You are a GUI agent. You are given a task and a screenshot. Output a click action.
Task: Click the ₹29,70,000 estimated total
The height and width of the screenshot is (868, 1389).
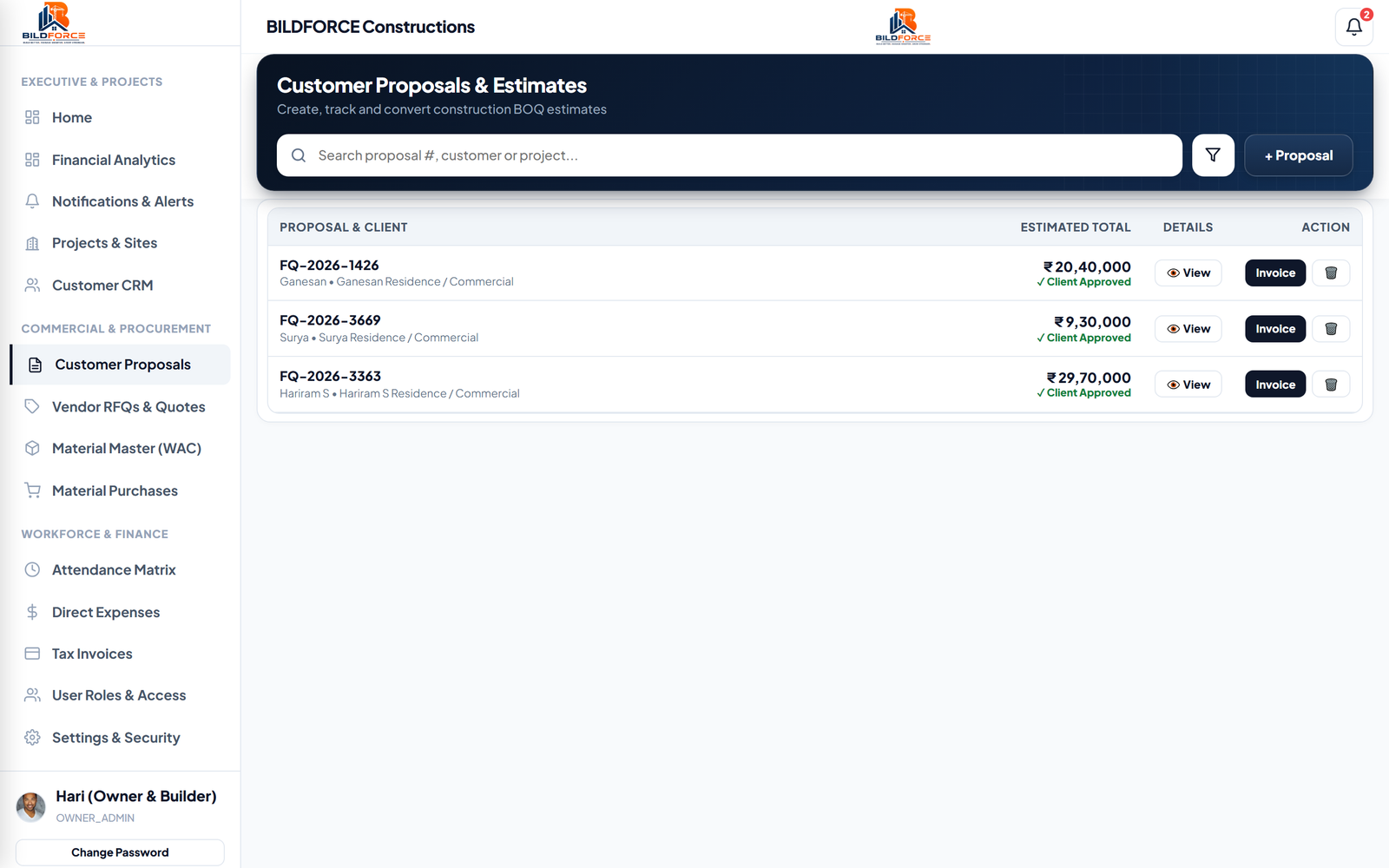[x=1089, y=378]
